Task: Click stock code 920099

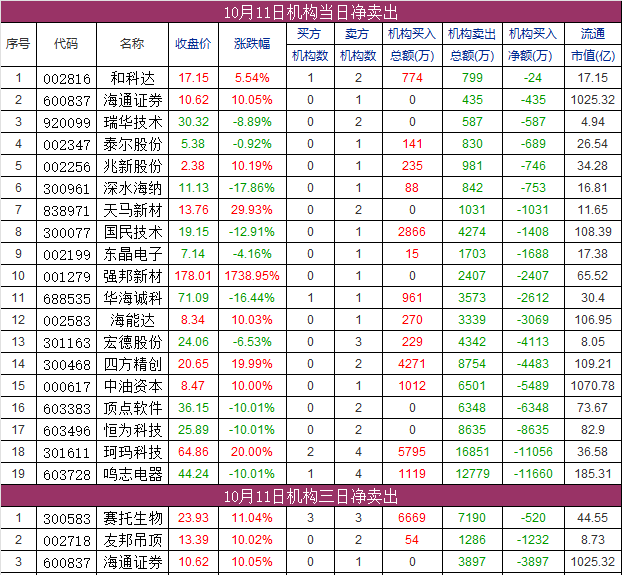Action: (67, 123)
